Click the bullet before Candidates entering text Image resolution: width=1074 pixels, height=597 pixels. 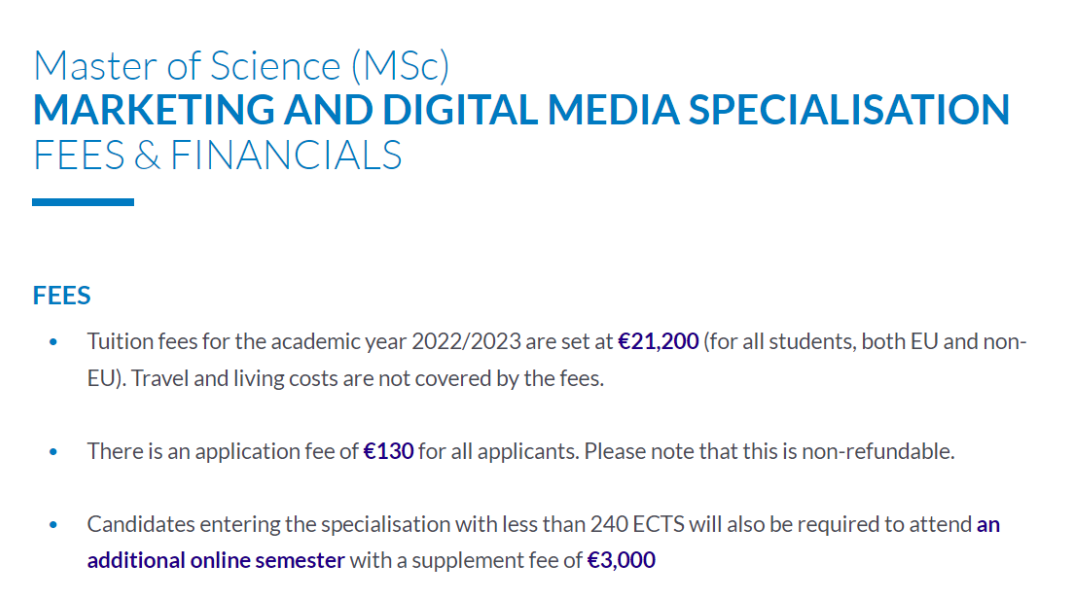click(53, 525)
